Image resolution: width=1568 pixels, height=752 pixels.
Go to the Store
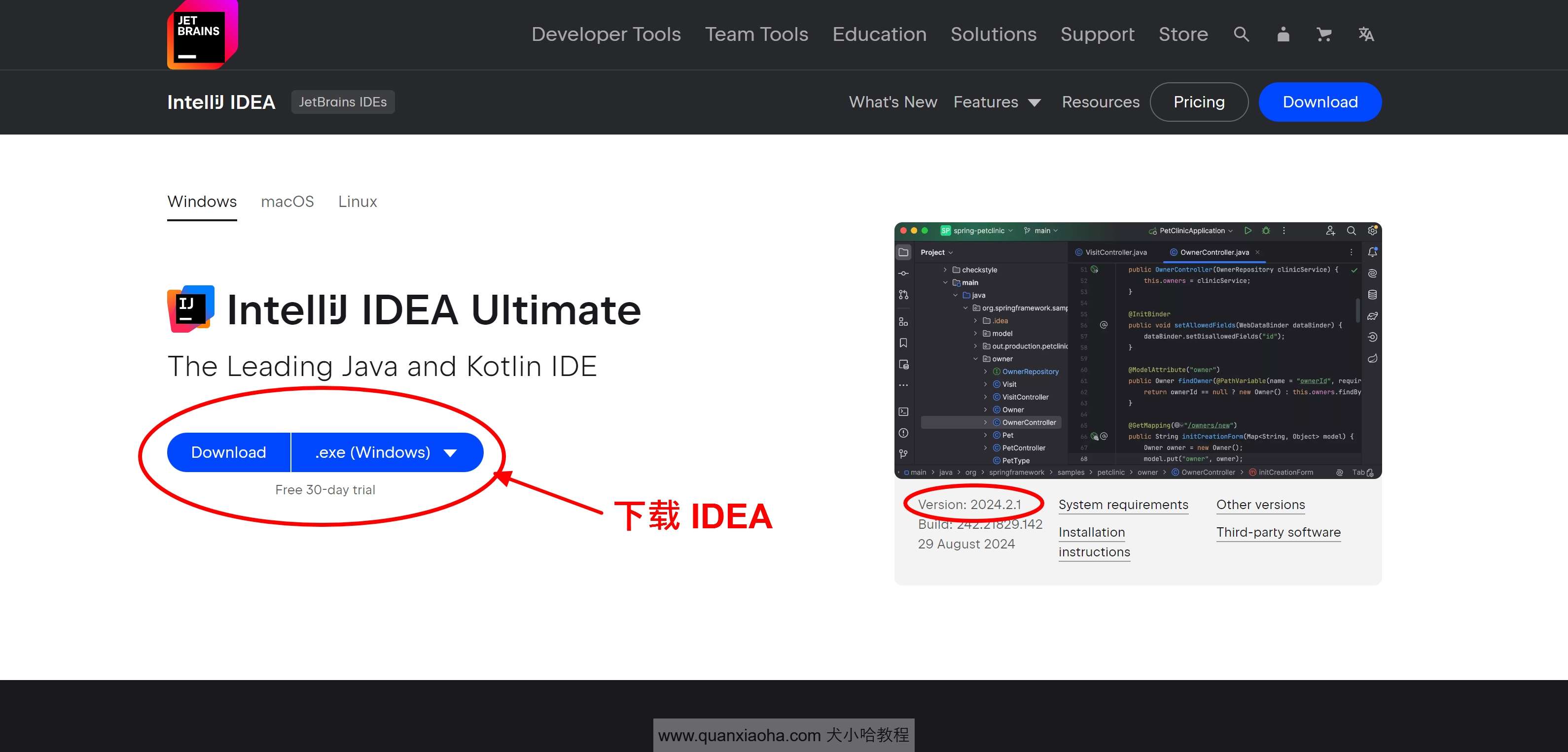click(1183, 34)
